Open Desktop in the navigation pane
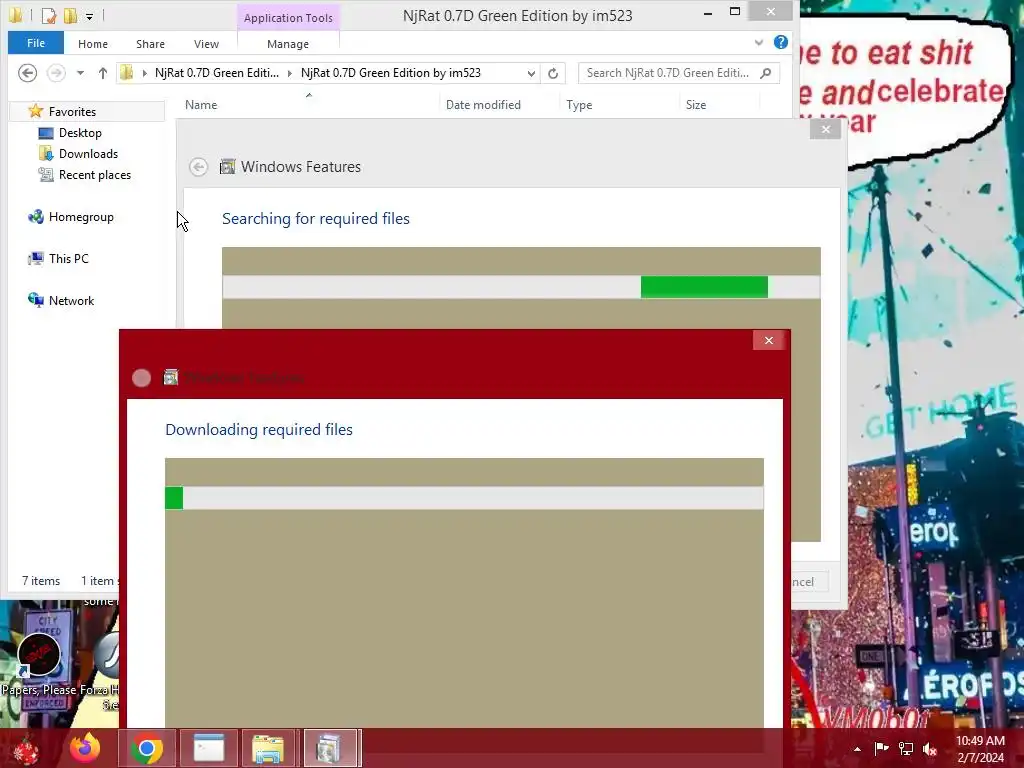This screenshot has width=1024, height=768. point(80,133)
